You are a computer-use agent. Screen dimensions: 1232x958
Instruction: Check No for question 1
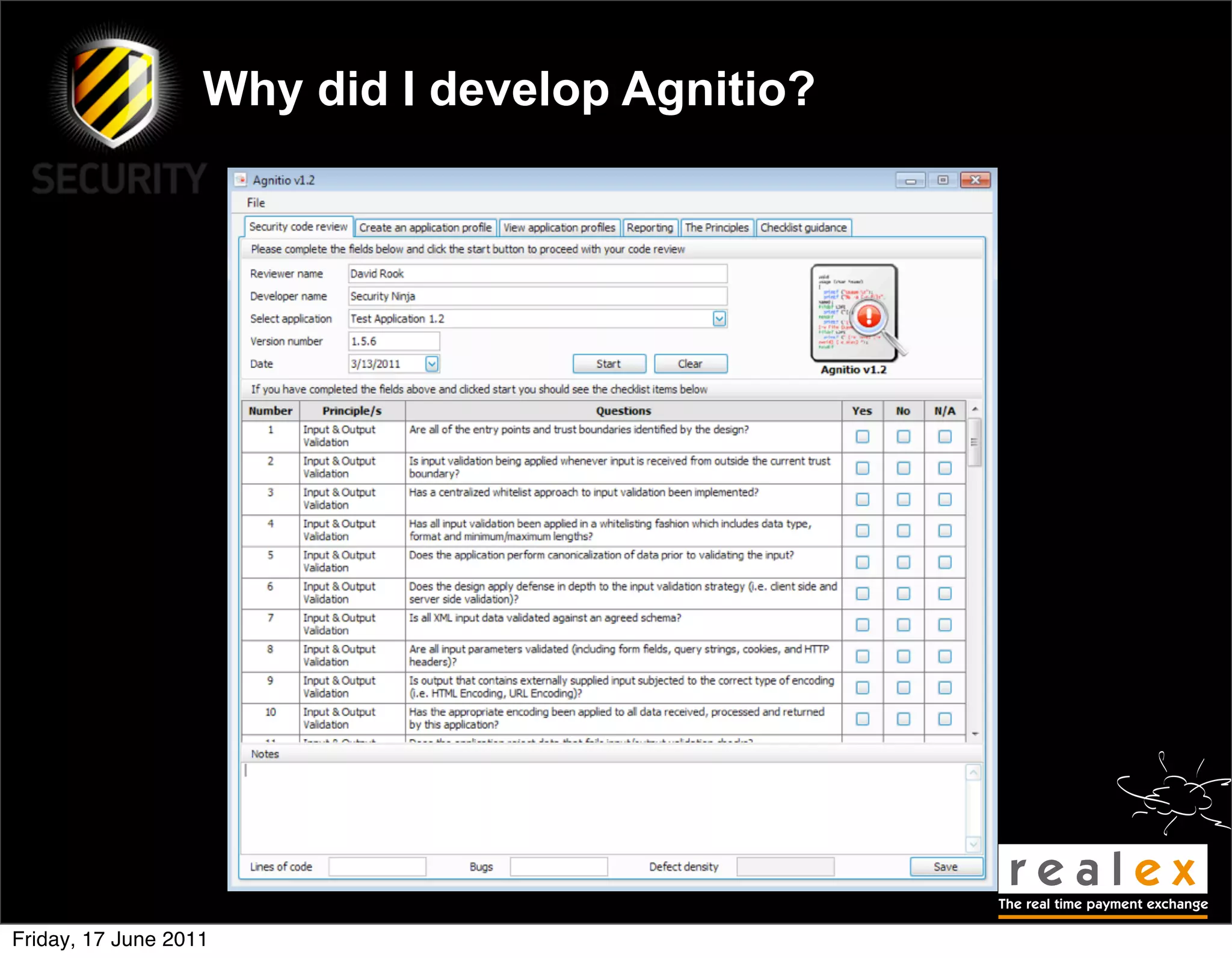(x=903, y=437)
